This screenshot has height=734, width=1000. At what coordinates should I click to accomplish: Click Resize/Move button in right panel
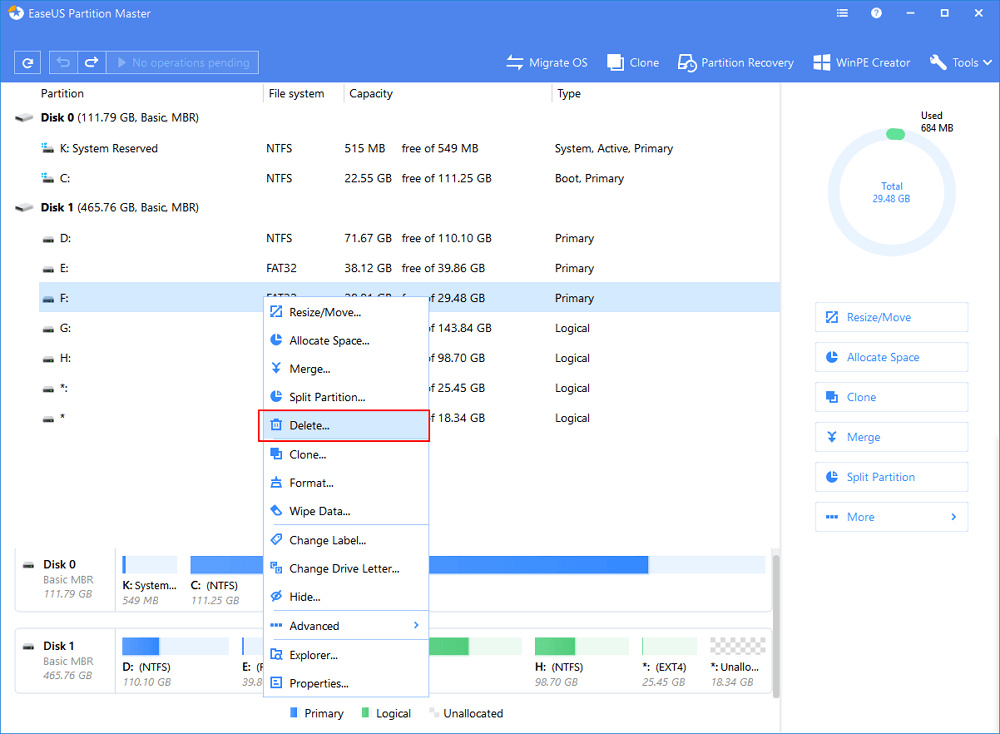[892, 318]
